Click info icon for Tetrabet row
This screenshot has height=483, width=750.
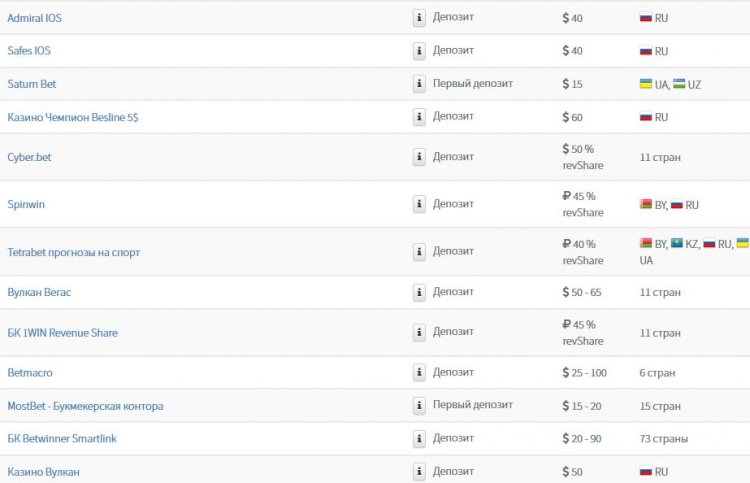point(419,252)
